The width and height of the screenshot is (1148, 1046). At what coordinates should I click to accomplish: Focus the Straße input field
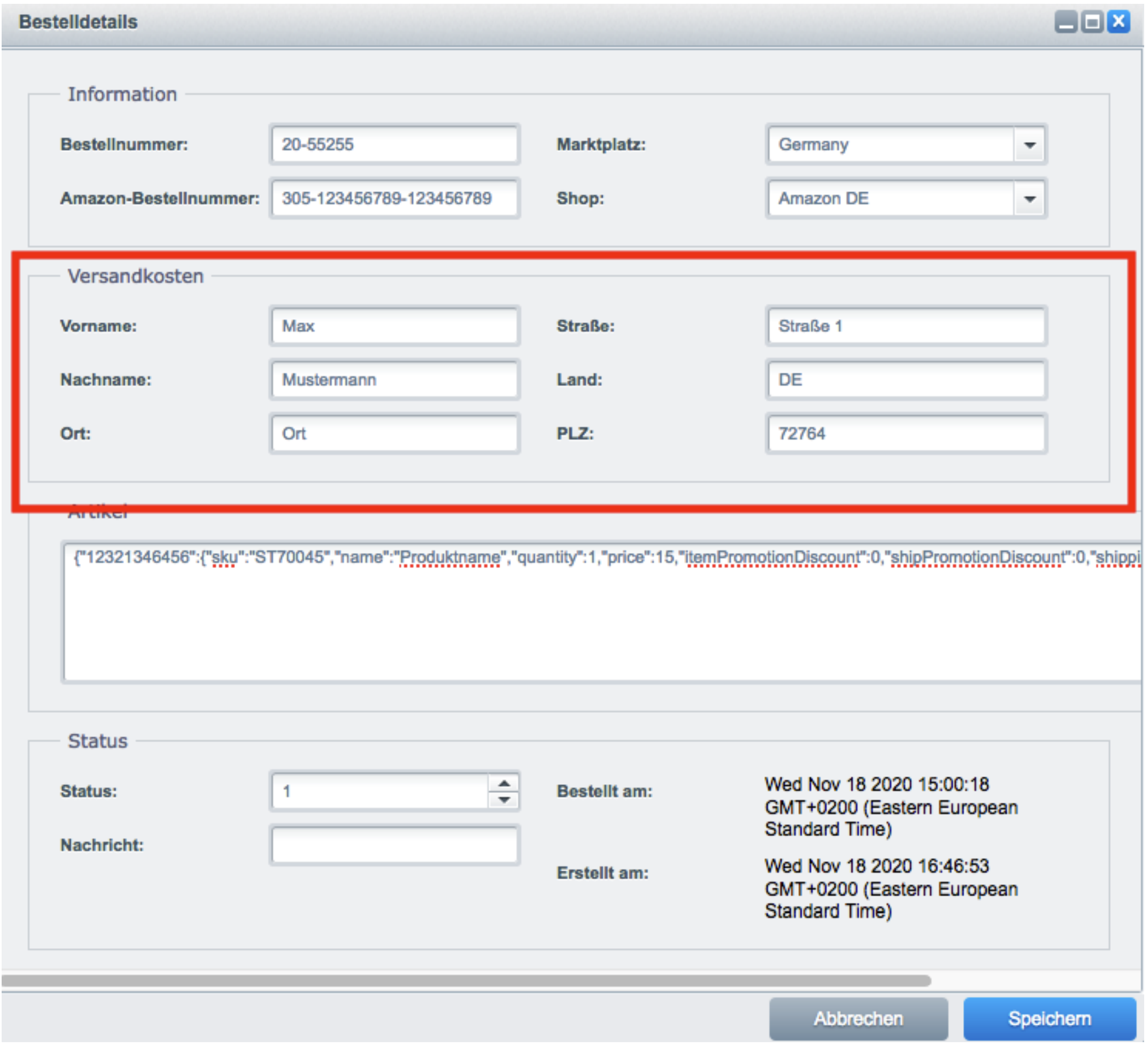click(x=905, y=326)
